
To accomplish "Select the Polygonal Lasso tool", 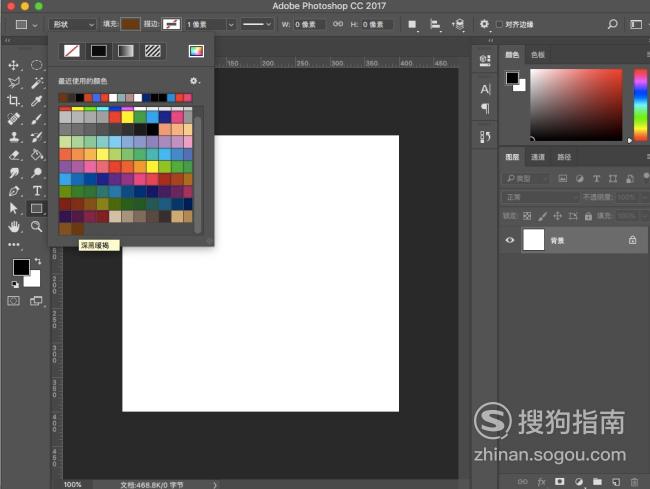I will click(x=14, y=83).
